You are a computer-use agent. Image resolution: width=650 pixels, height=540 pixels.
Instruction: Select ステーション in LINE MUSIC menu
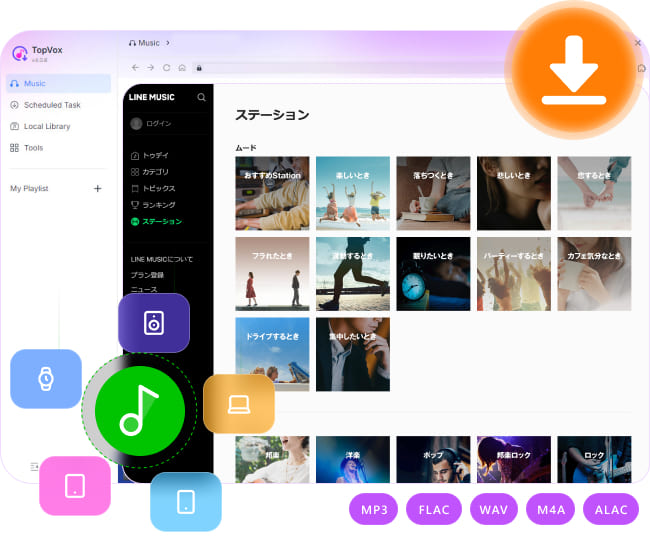tap(156, 221)
